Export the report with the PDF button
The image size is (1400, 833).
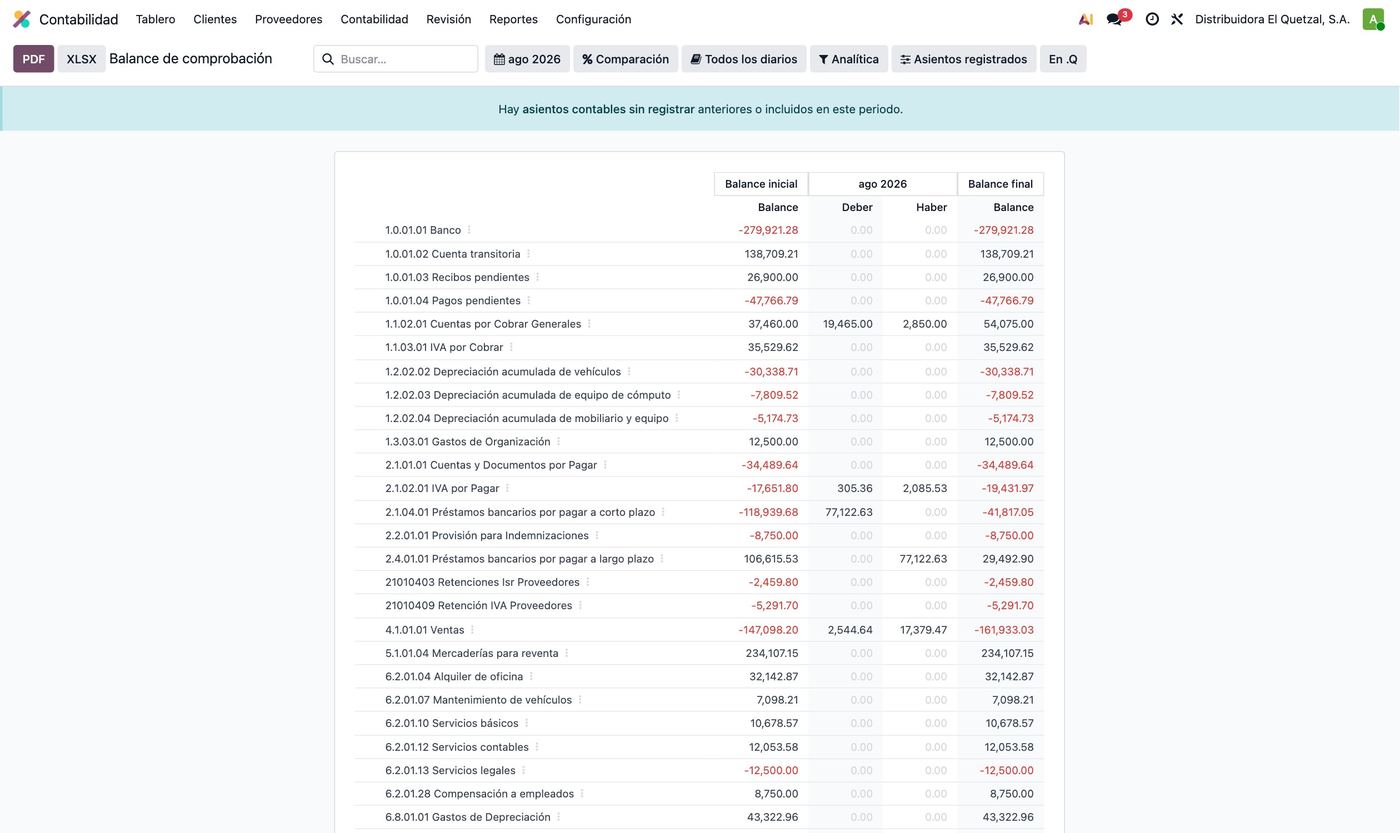pyautogui.click(x=33, y=59)
